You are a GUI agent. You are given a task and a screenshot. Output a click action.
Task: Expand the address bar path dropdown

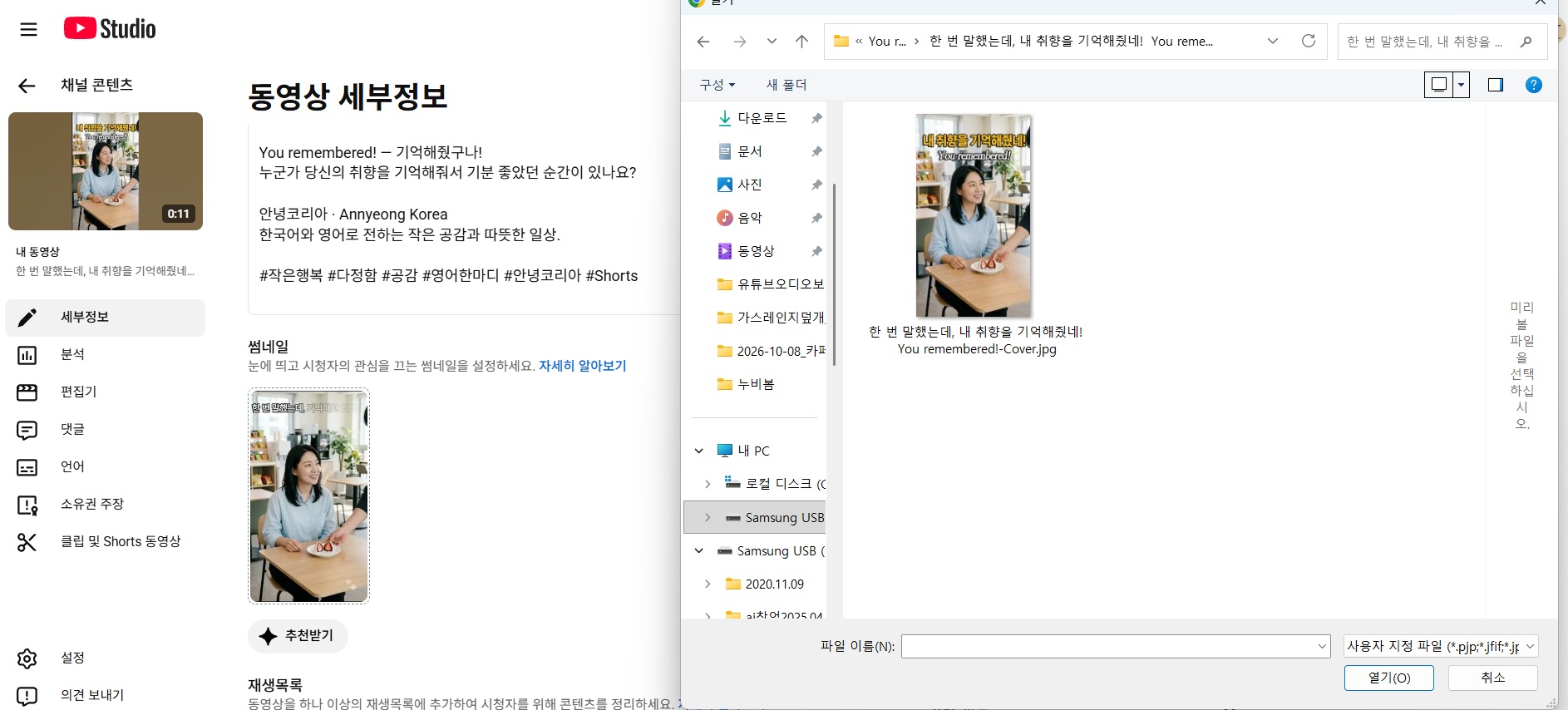(x=1273, y=42)
